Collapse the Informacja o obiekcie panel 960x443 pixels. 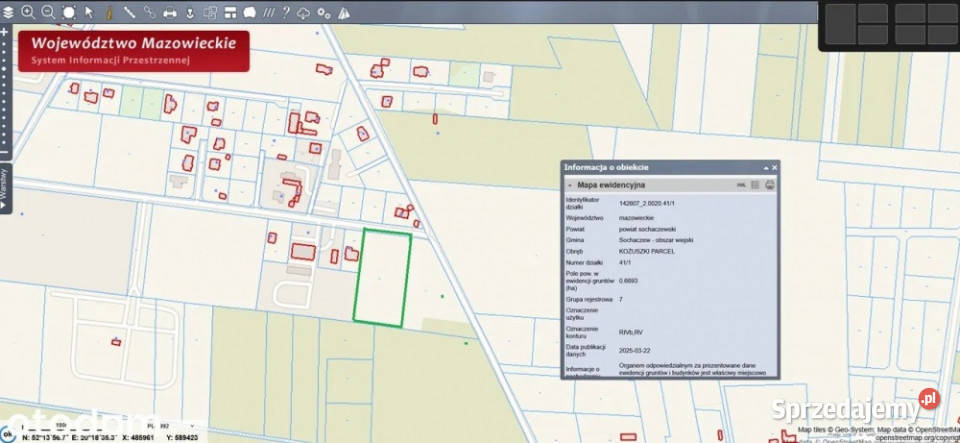point(765,168)
